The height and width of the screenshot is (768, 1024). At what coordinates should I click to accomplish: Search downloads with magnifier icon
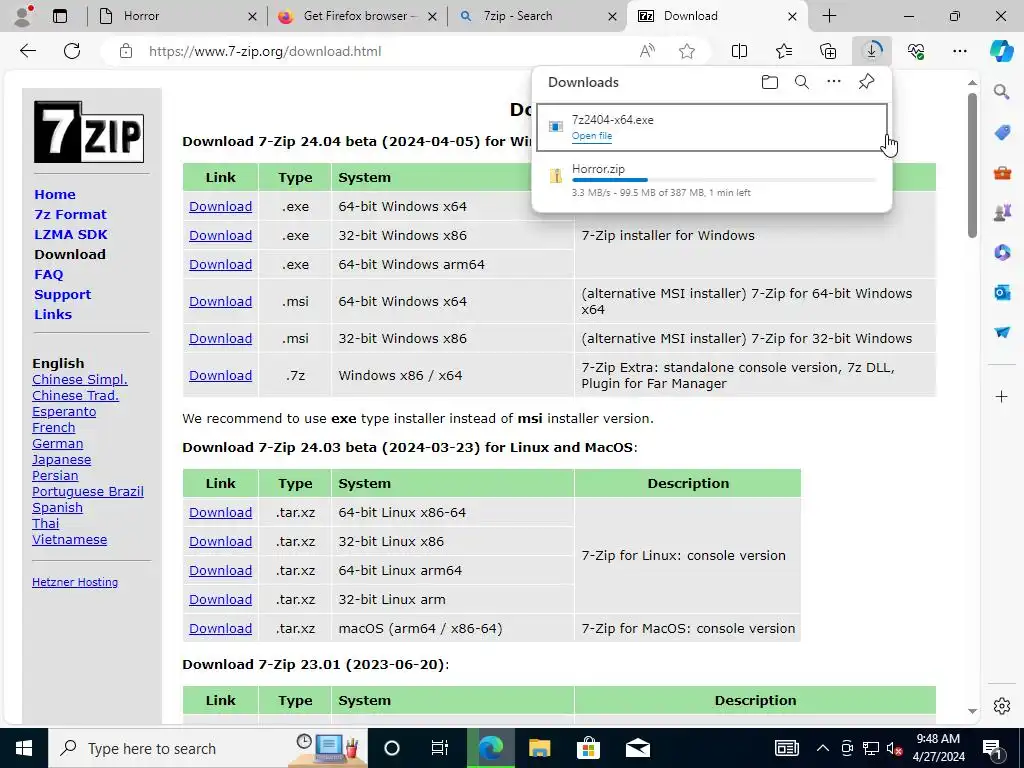(802, 82)
